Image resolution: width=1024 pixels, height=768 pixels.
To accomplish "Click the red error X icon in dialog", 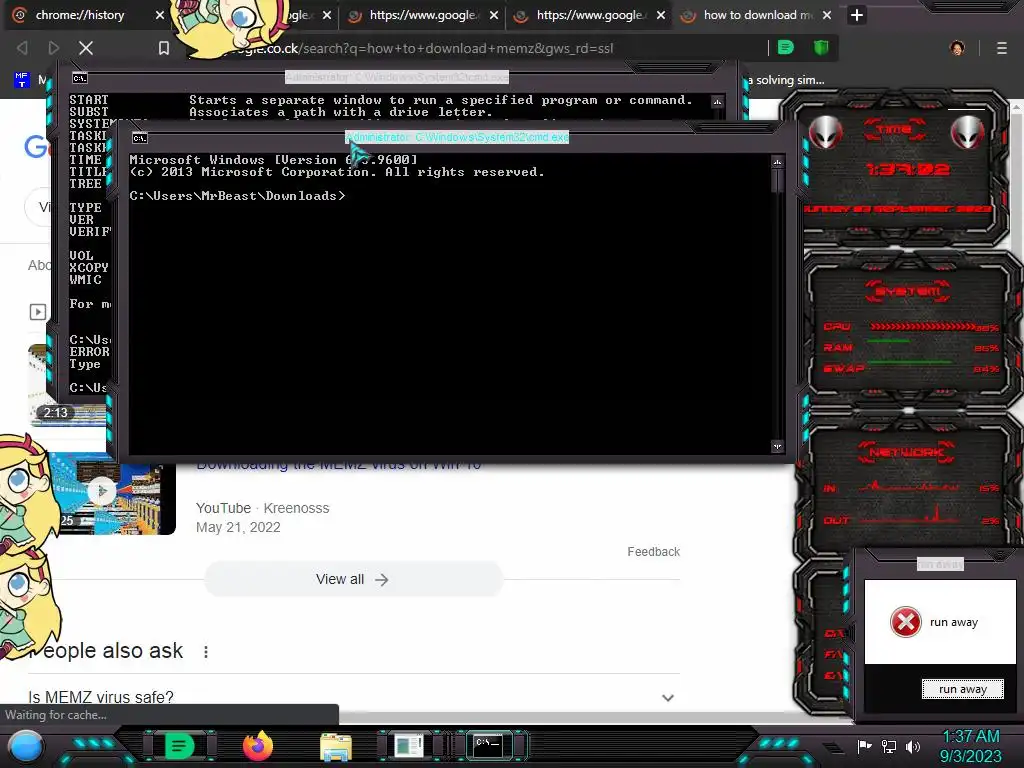I will (x=906, y=622).
